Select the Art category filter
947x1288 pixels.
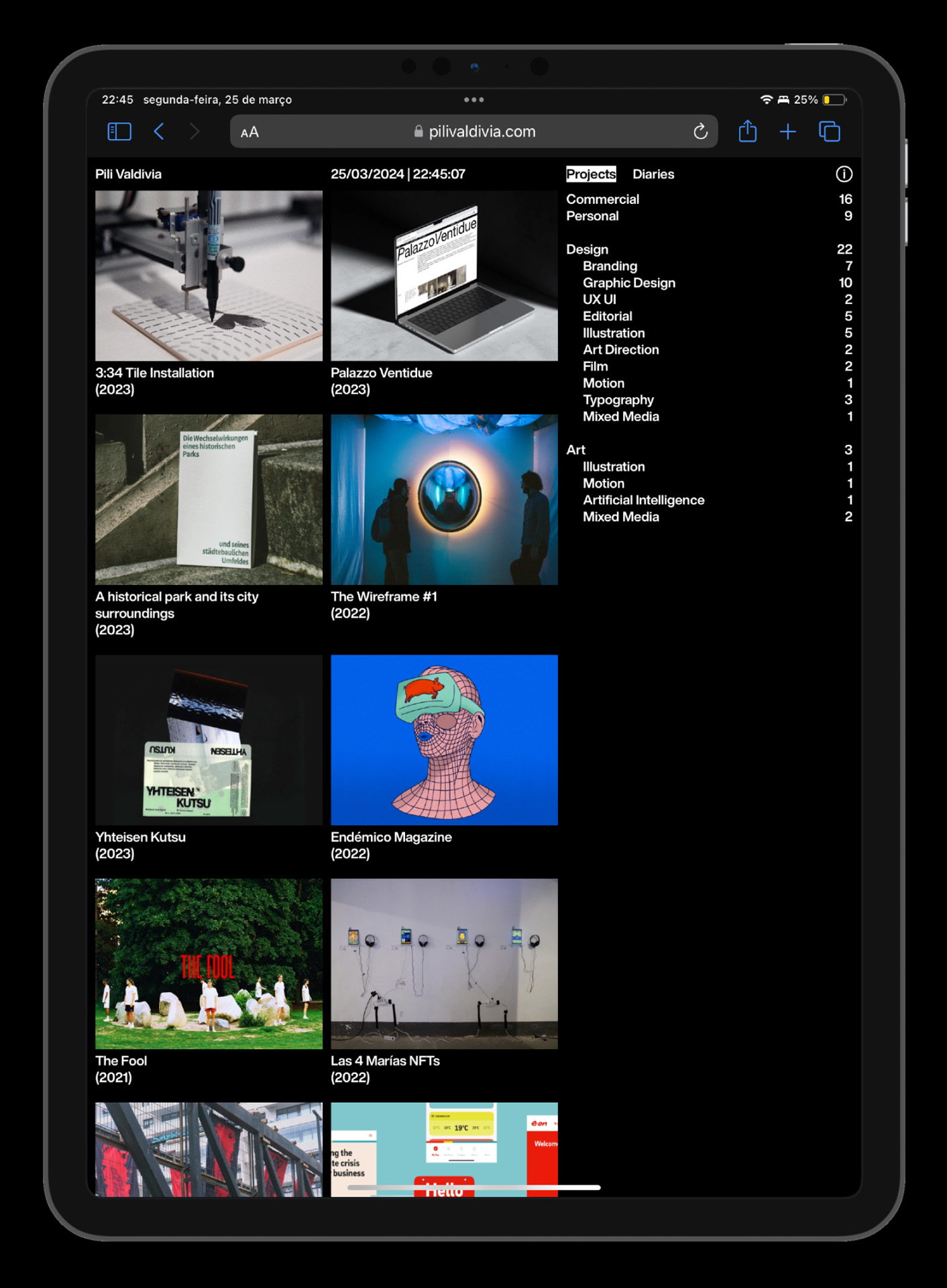[575, 450]
